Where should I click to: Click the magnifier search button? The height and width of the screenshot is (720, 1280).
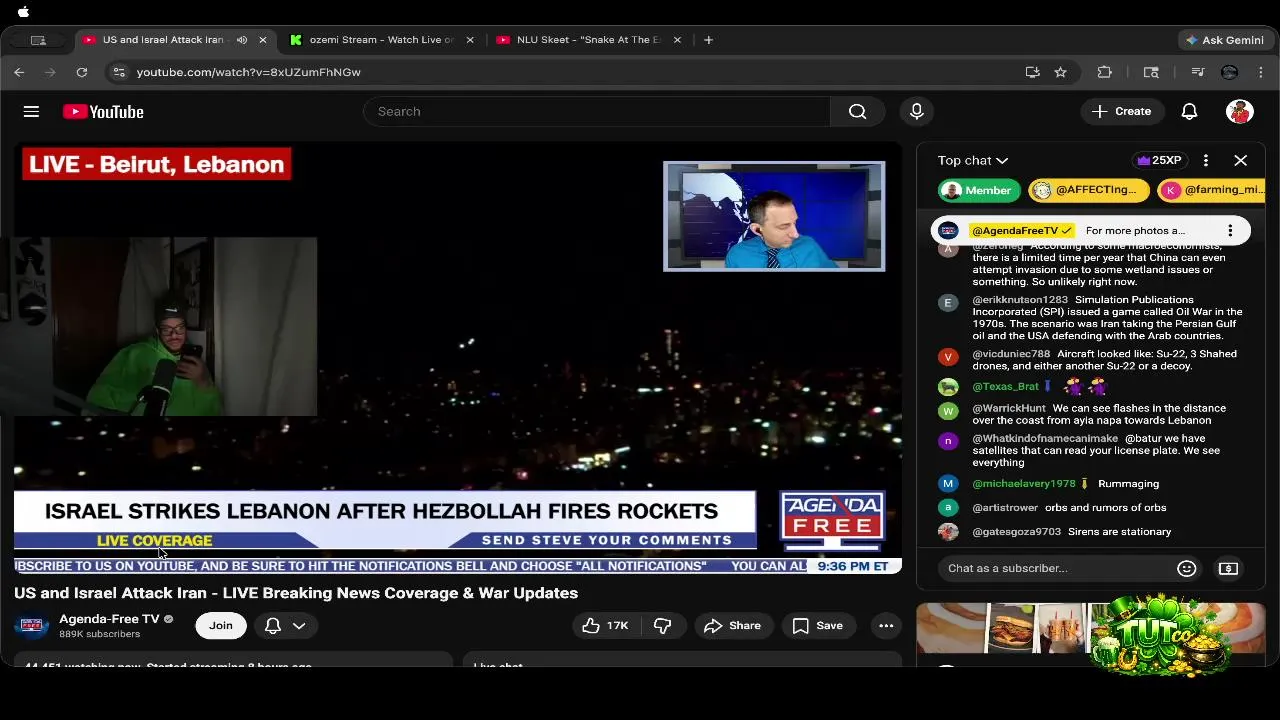coord(857,111)
